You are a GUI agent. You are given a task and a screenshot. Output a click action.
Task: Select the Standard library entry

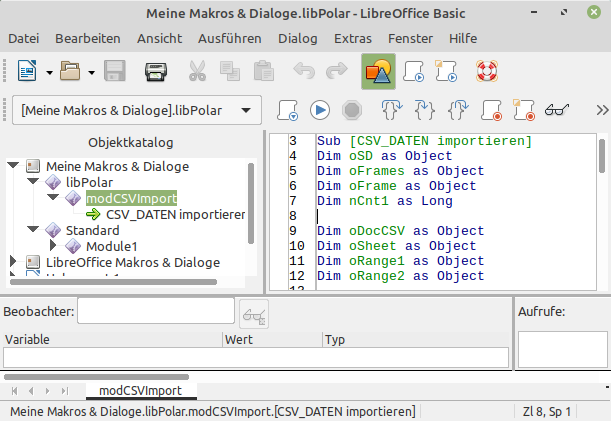pos(92,230)
